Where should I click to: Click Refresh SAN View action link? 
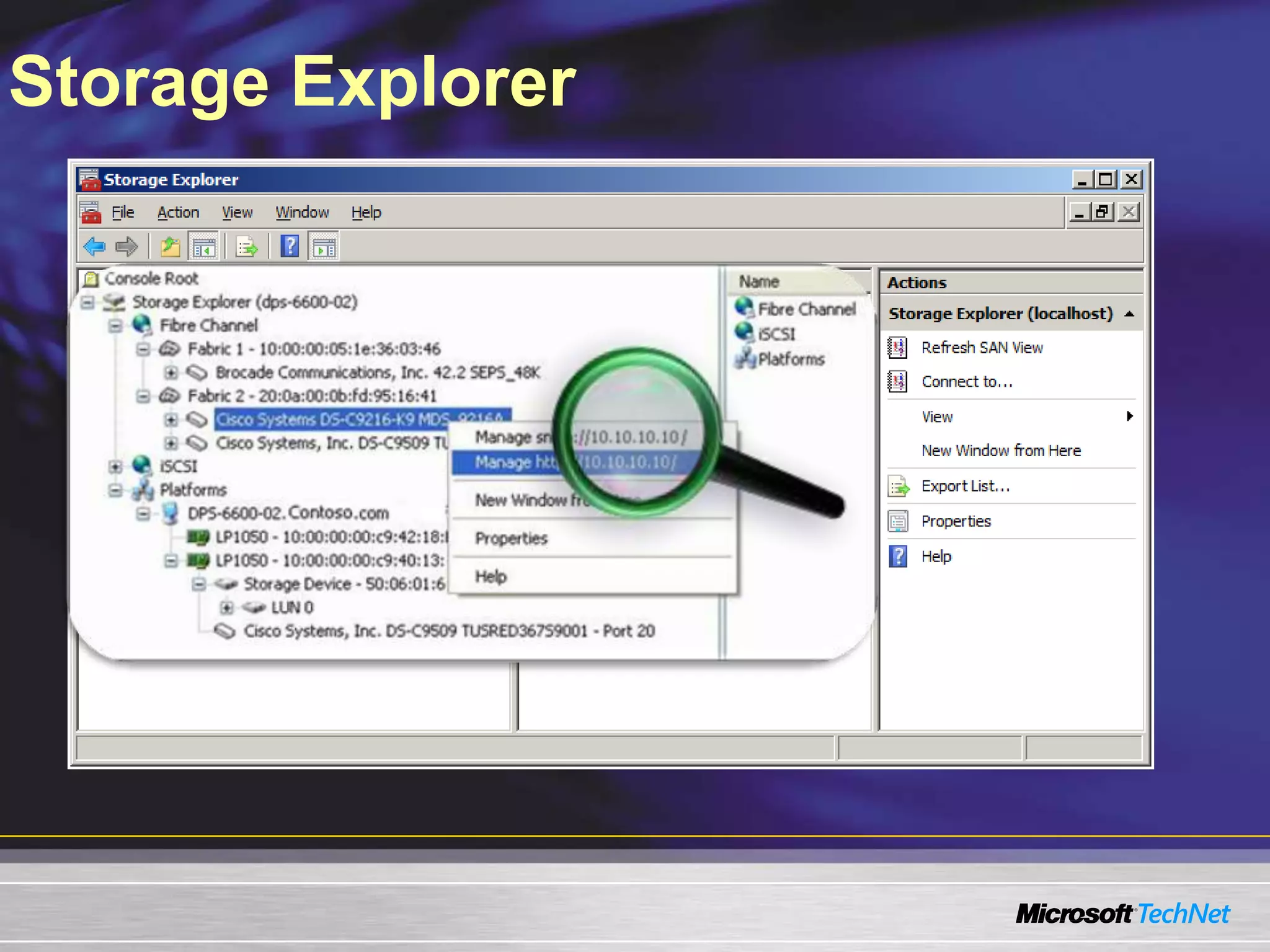[x=982, y=348]
